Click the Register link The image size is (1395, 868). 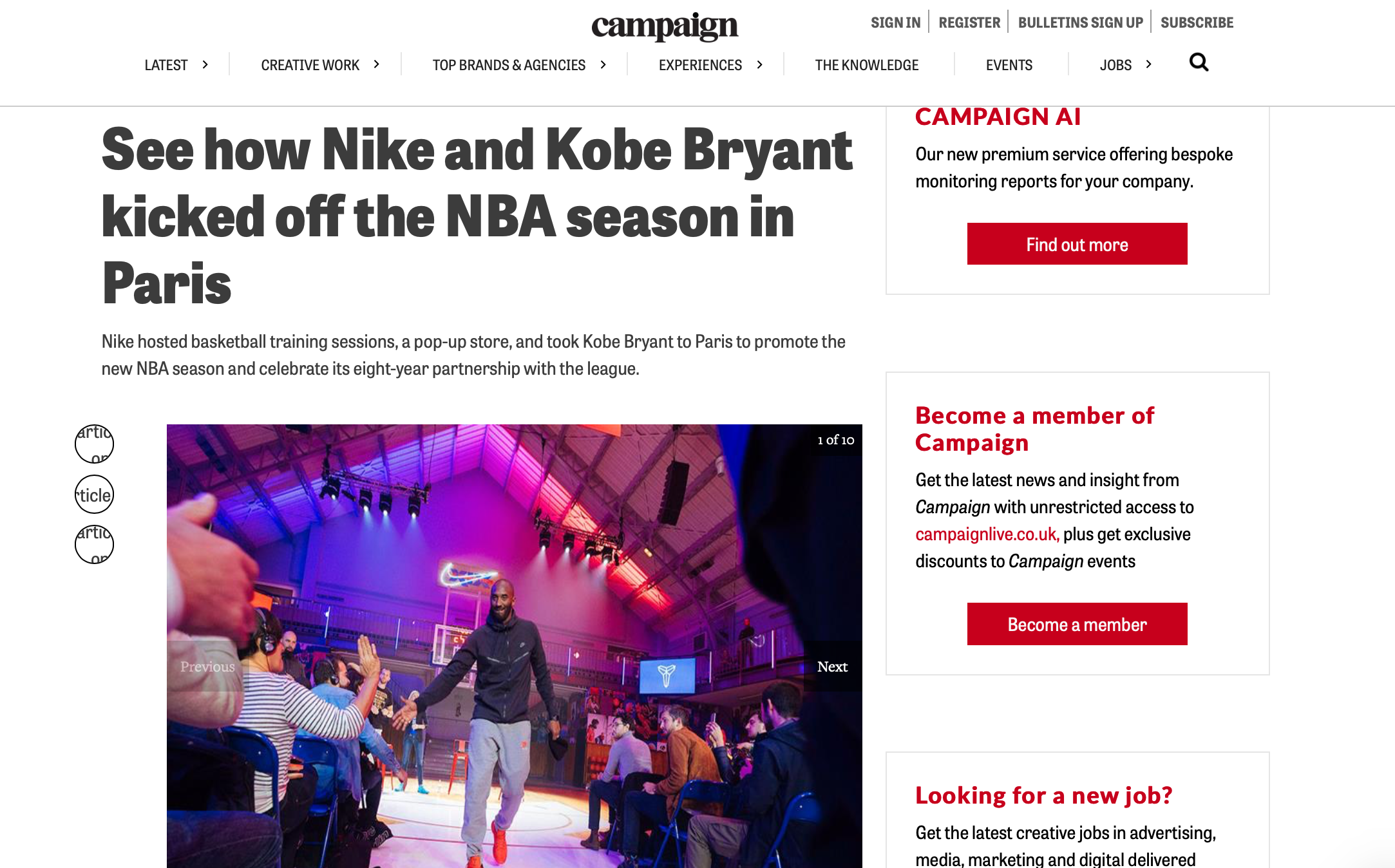[969, 23]
